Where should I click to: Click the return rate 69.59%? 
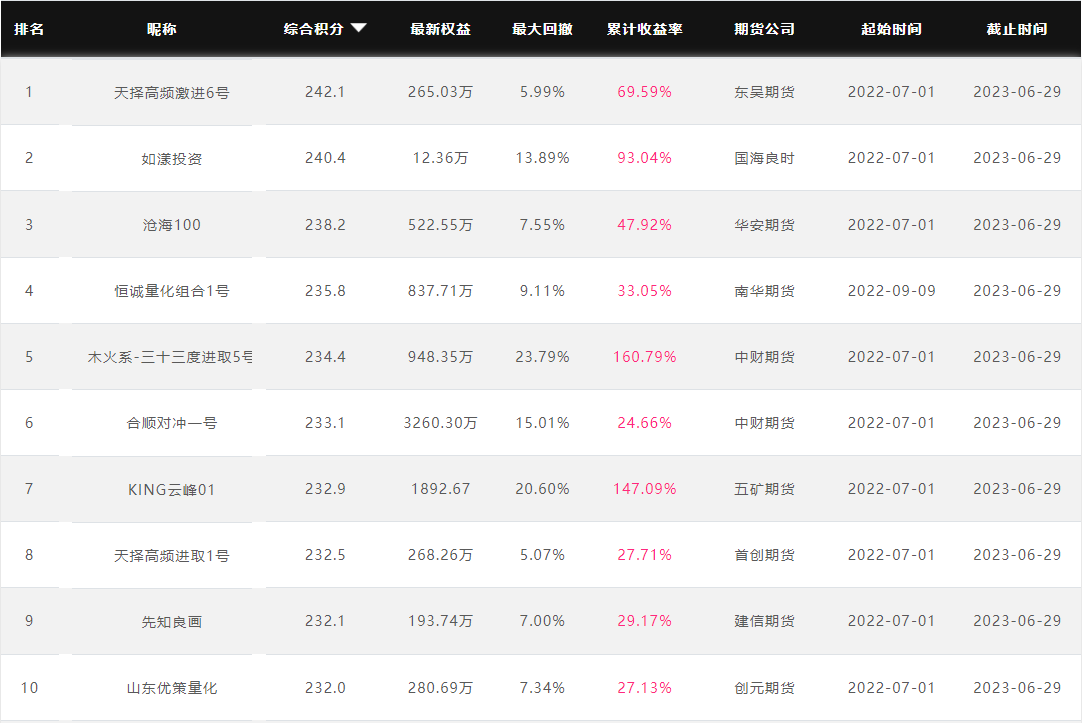[645, 92]
